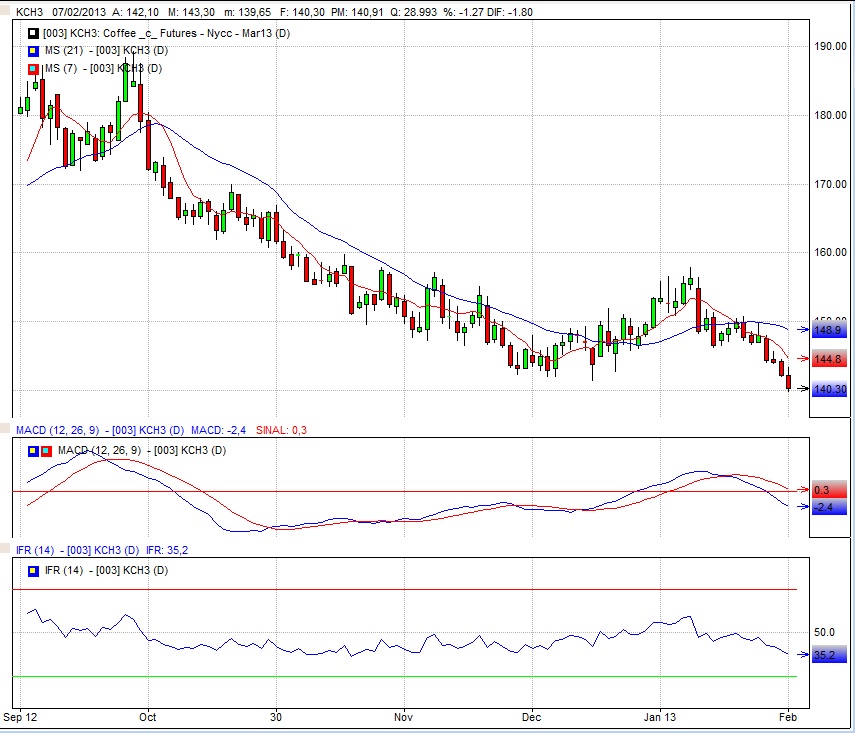Click the IFR (14) blue-yellow legend icon

coord(33,570)
